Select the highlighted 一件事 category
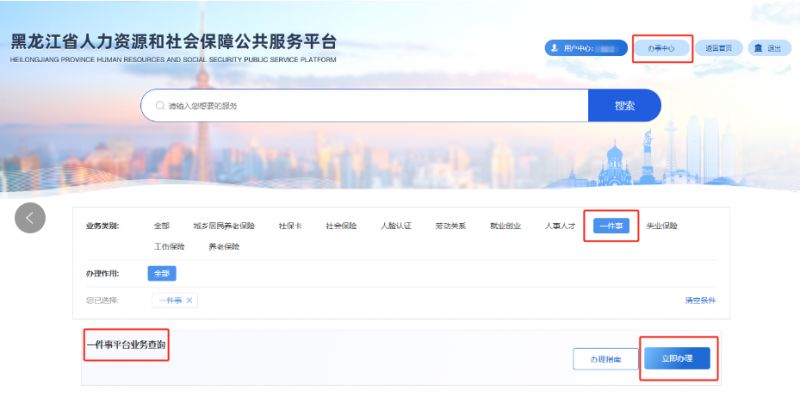This screenshot has height=403, width=800. pyautogui.click(x=610, y=226)
